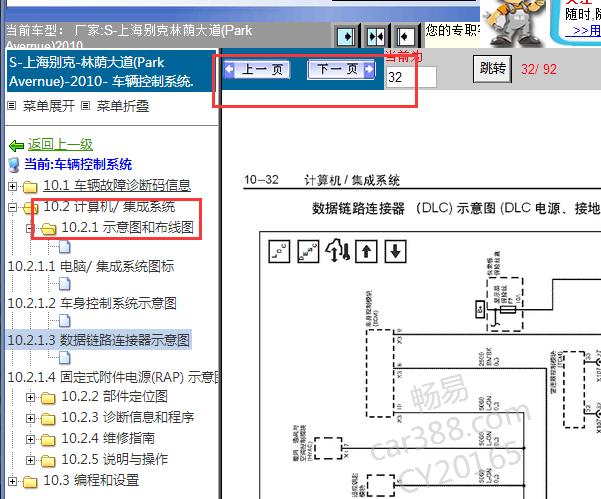Open 10.2.1.1 电脑/ 集成系统图标 page
Image resolution: width=601 pixels, height=499 pixels.
[x=91, y=266]
